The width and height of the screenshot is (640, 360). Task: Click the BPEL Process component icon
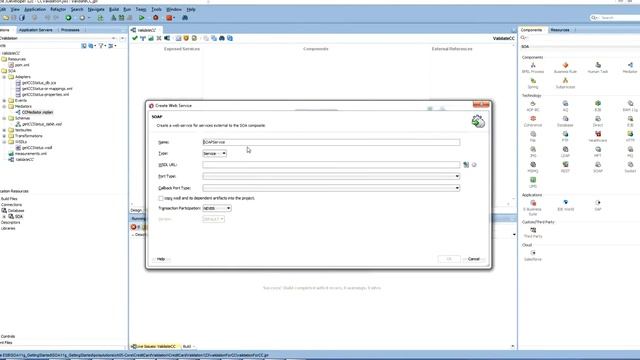coord(533,65)
